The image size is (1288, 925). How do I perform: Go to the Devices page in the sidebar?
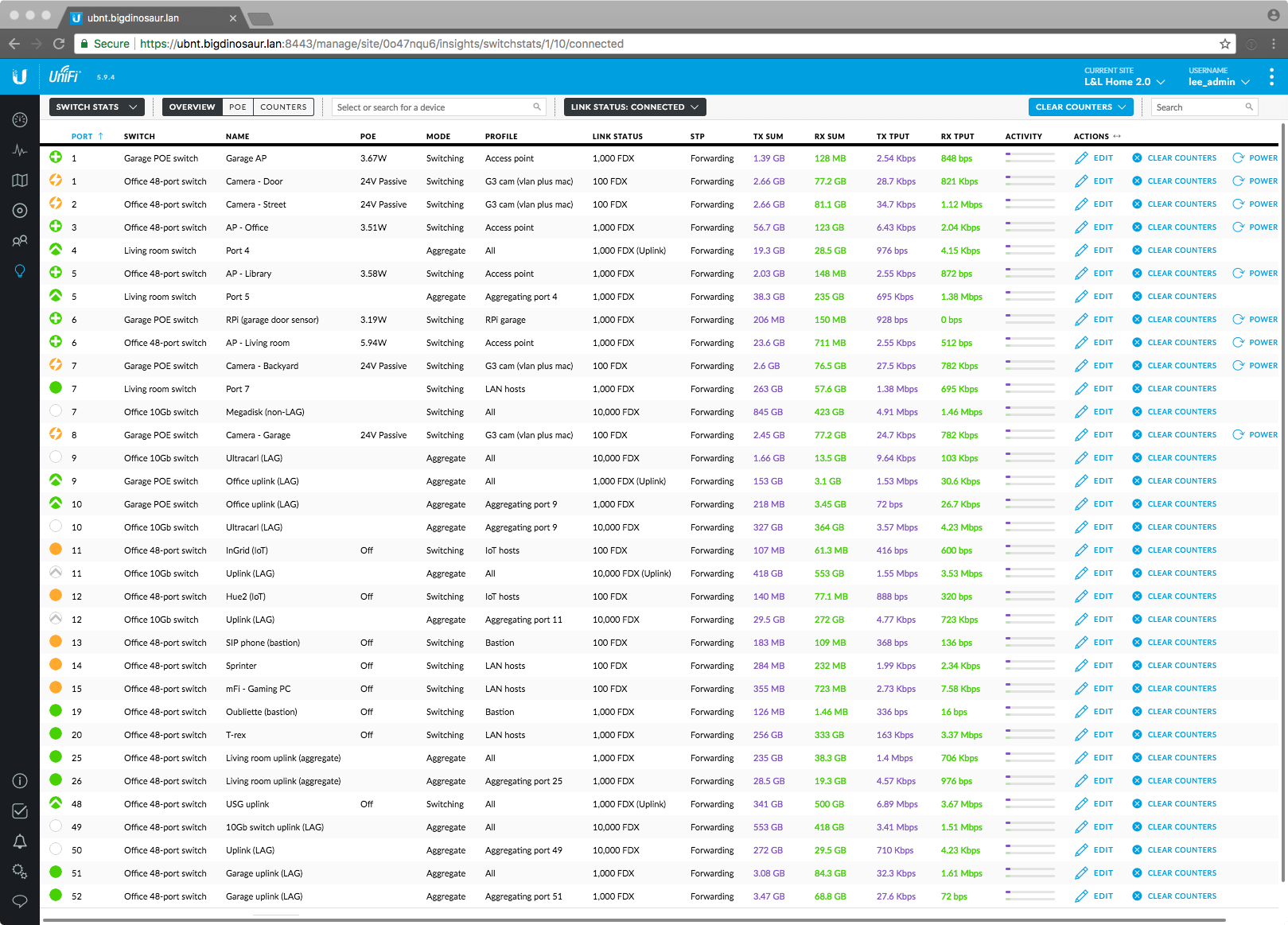[x=20, y=211]
